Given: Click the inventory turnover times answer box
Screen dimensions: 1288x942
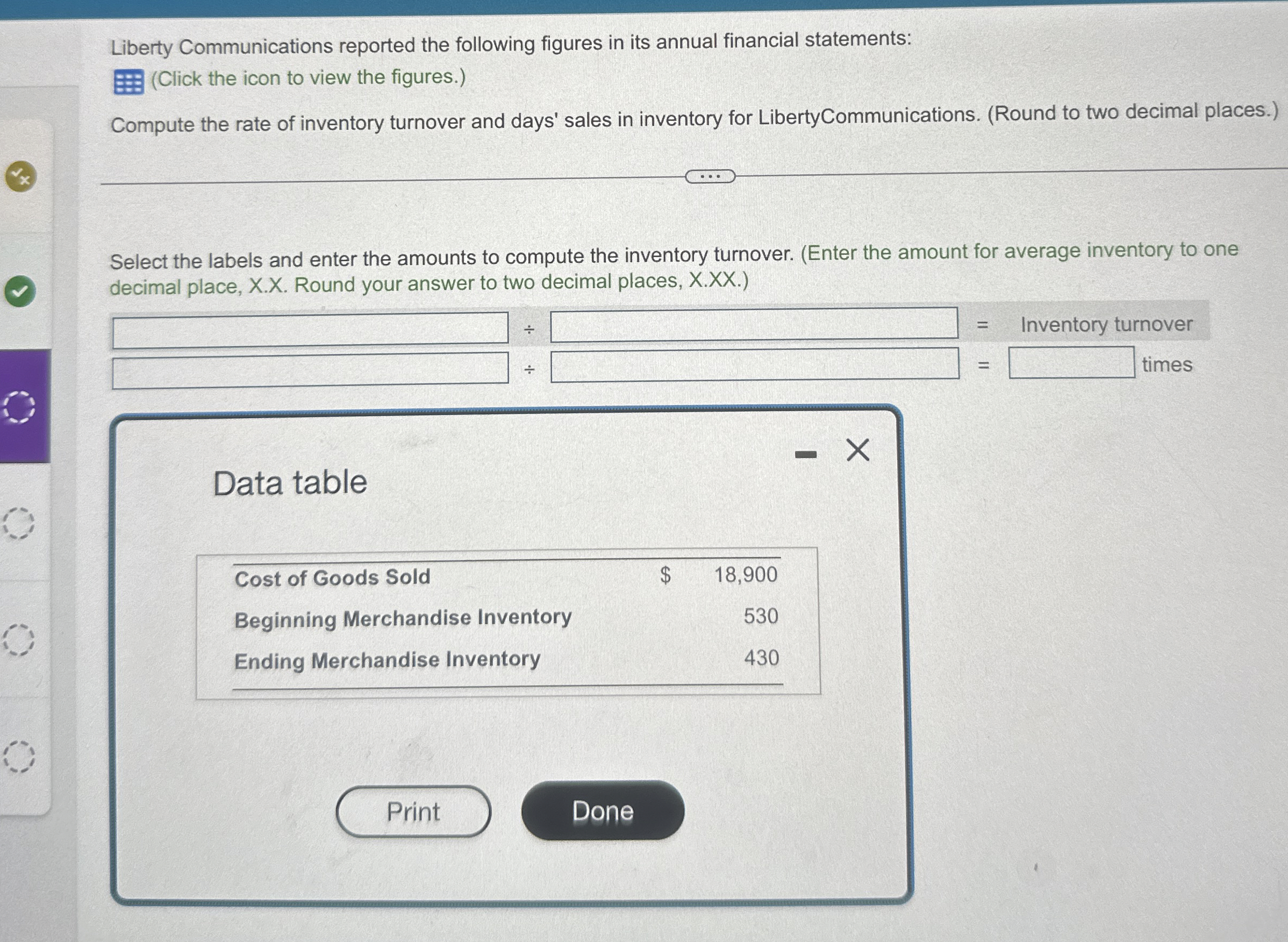Looking at the screenshot, I should coord(1071,362).
